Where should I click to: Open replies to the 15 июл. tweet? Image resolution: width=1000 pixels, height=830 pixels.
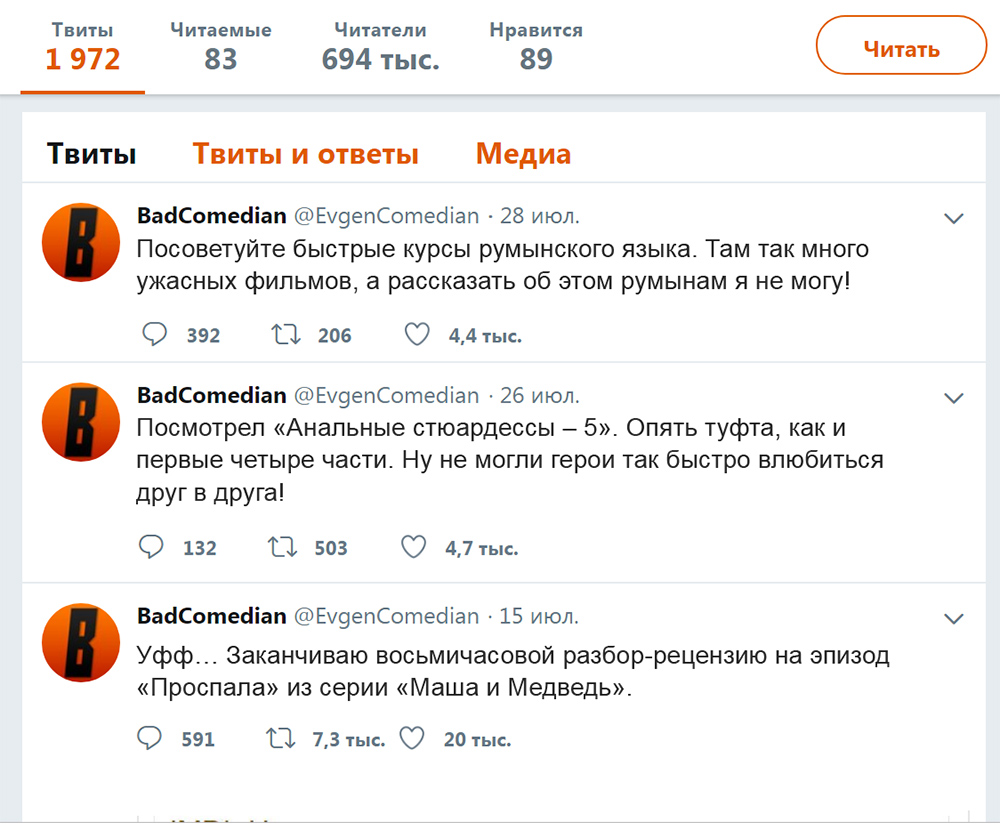152,738
